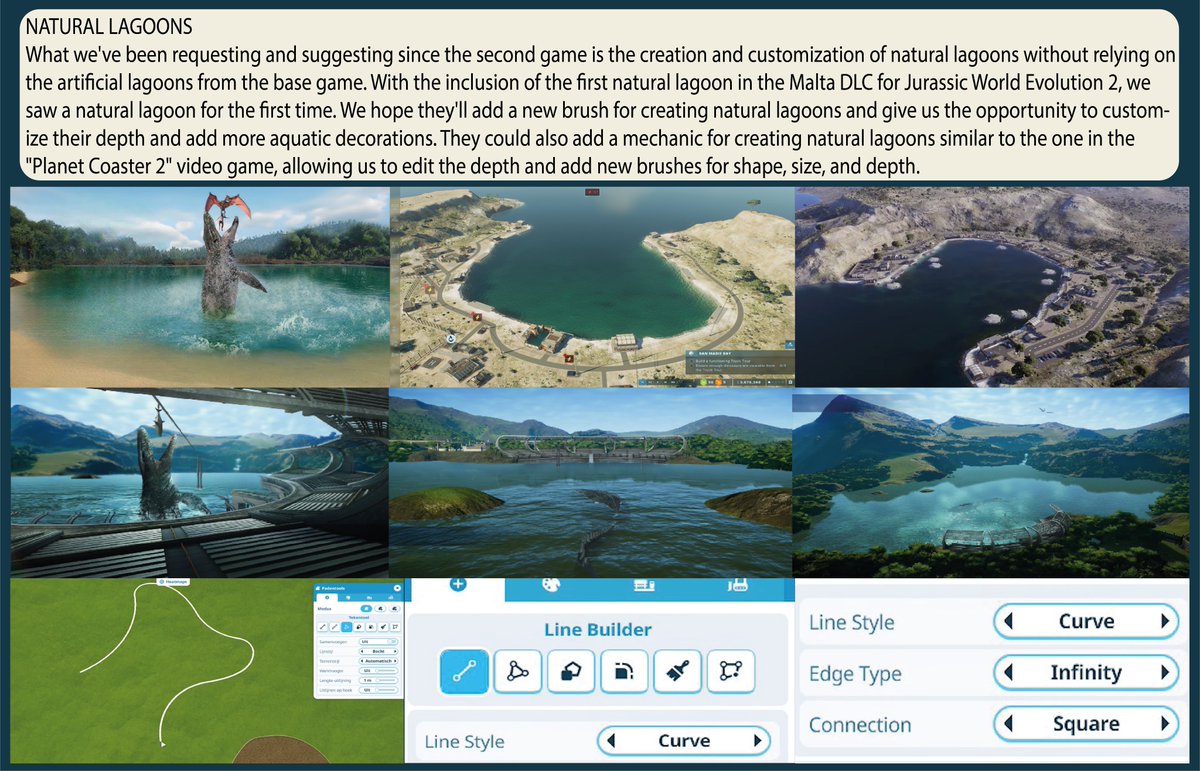The width and height of the screenshot is (1200, 771).
Task: Click the Connection label
Action: (x=860, y=724)
